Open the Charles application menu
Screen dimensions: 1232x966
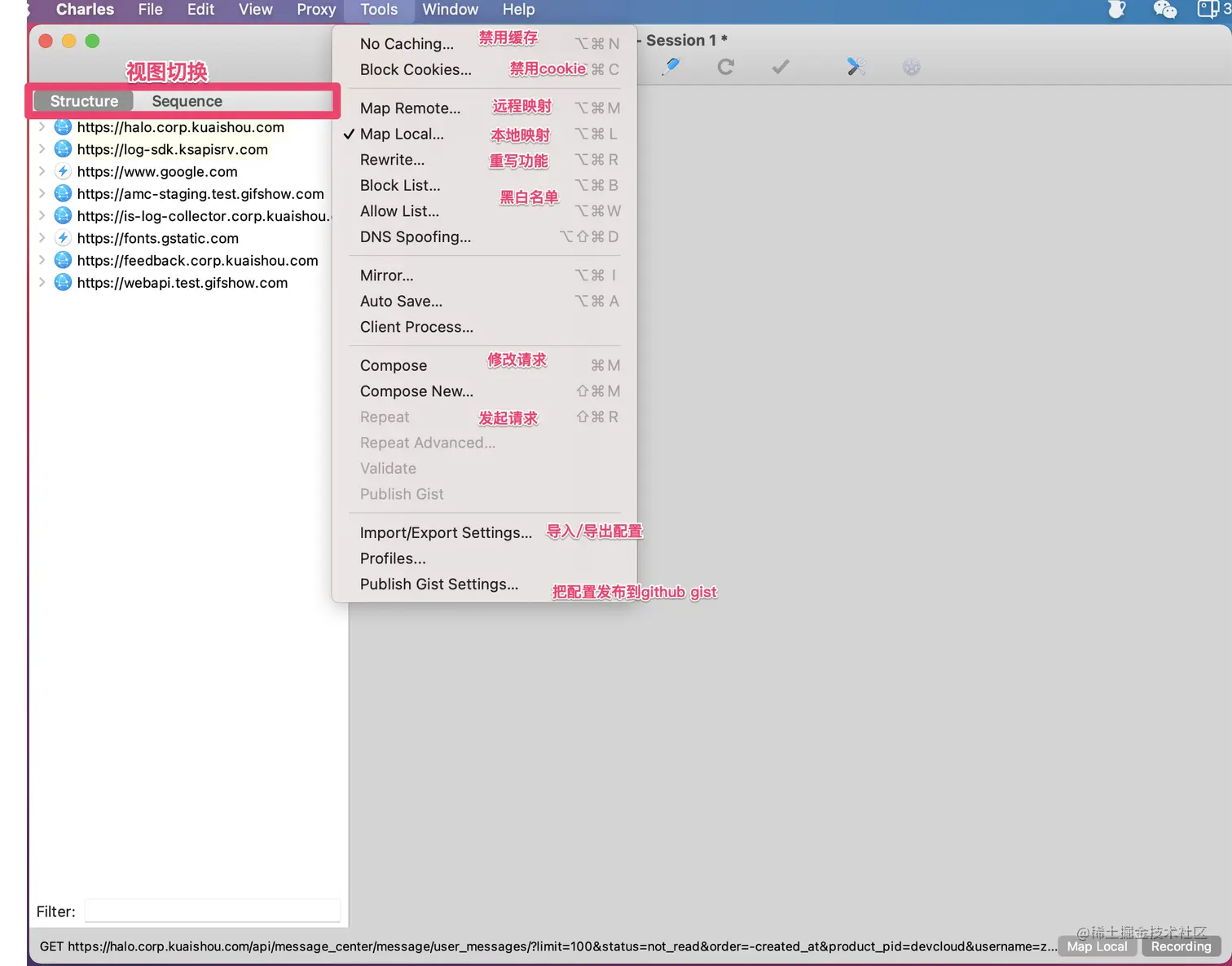tap(85, 9)
